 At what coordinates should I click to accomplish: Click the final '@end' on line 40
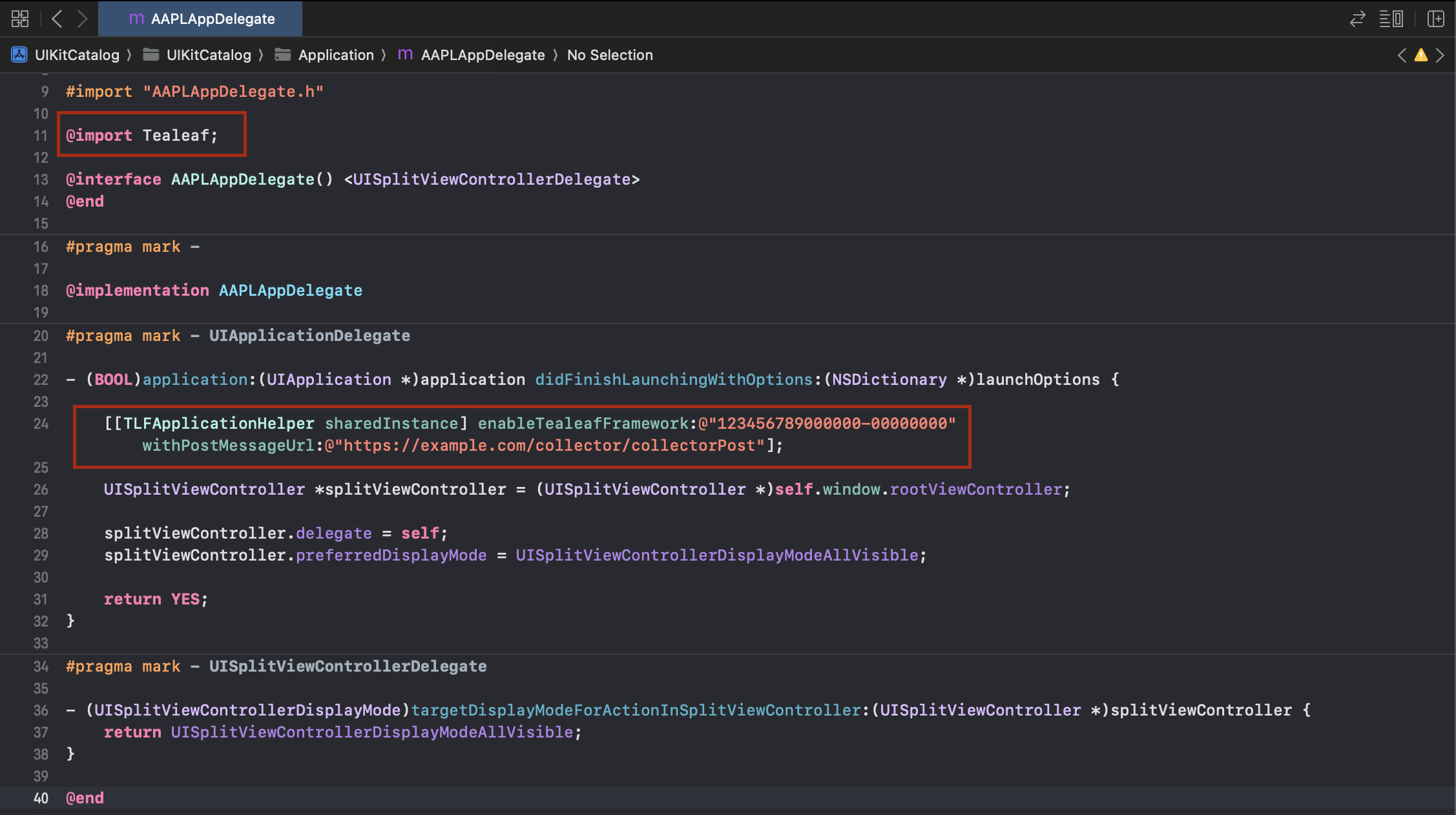(x=85, y=798)
